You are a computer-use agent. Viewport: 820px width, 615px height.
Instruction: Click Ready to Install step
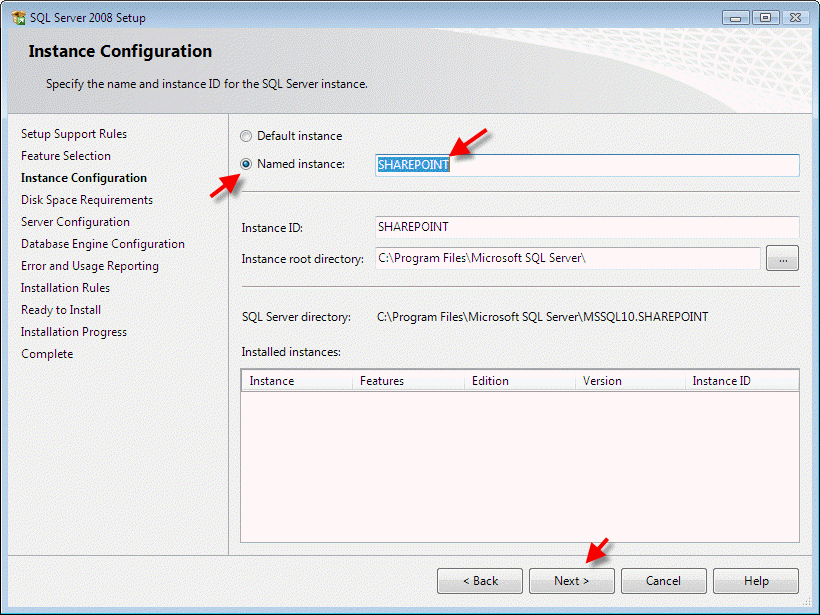61,310
